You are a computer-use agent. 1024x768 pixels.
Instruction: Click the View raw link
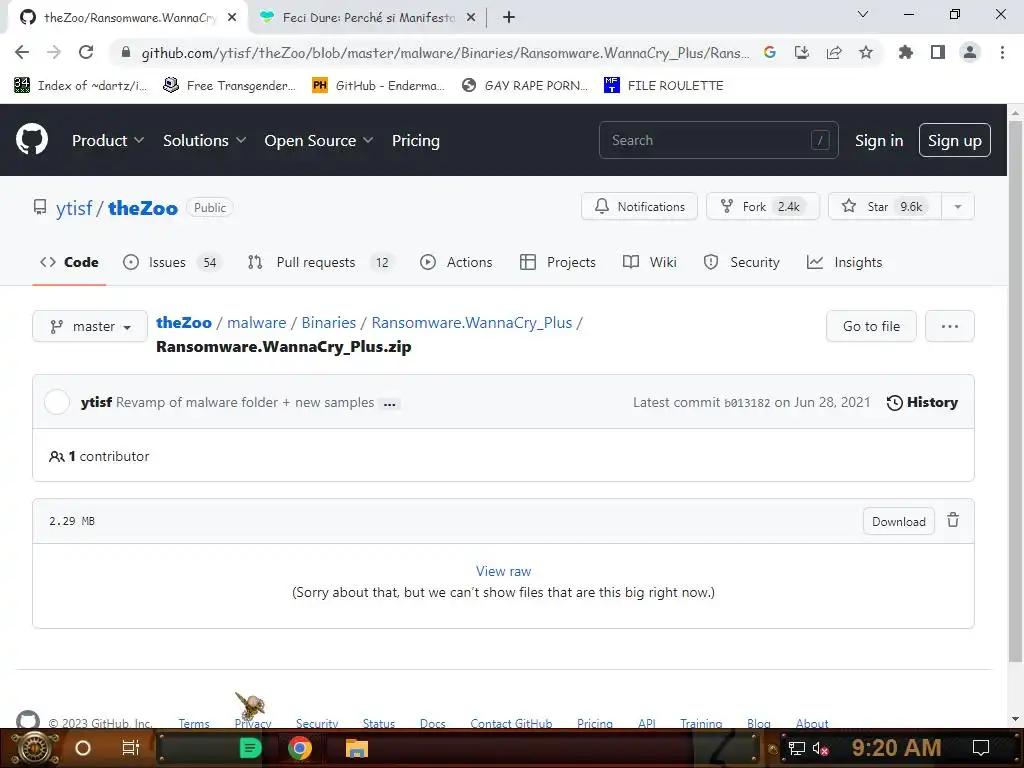[504, 571]
